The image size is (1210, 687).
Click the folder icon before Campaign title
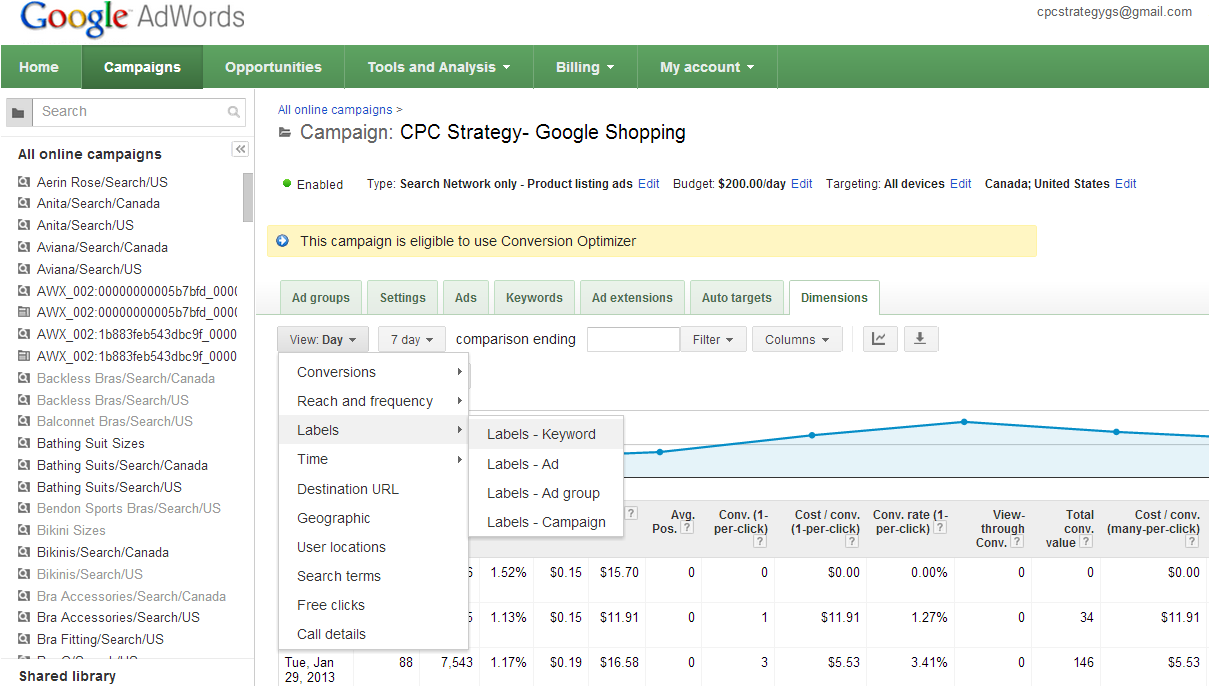point(285,132)
